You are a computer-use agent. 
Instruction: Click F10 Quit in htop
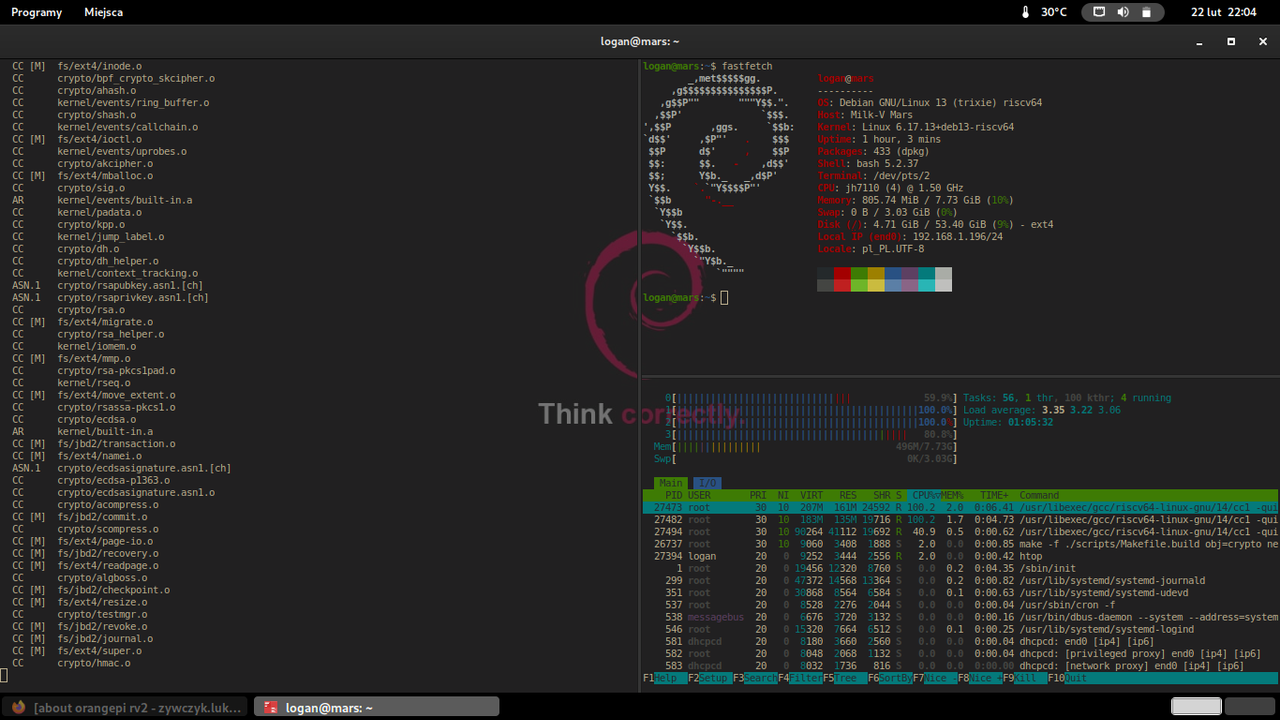pos(1068,678)
